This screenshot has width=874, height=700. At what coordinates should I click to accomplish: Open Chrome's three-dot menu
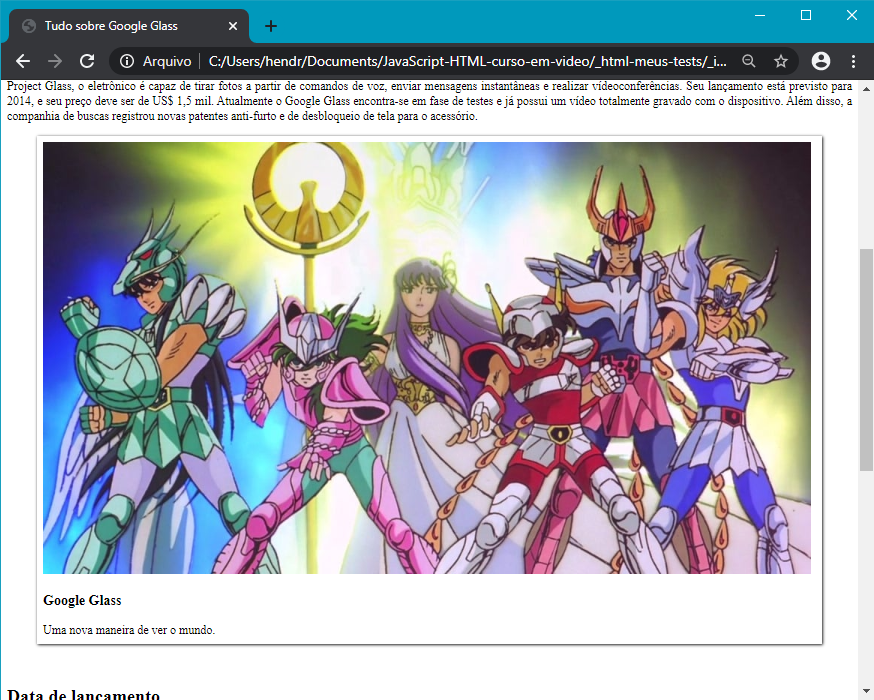pos(853,61)
